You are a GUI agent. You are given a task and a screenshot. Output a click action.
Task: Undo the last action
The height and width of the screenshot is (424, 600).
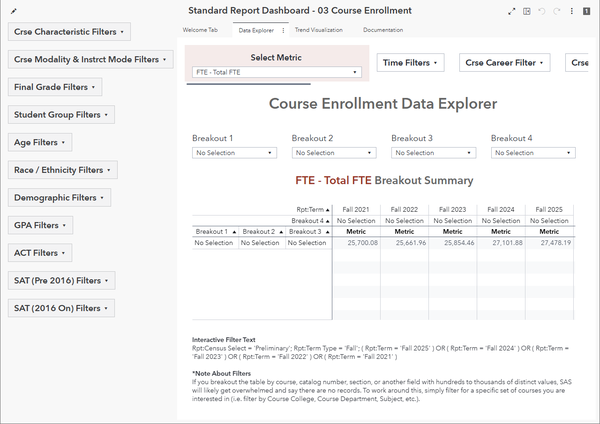click(x=541, y=11)
